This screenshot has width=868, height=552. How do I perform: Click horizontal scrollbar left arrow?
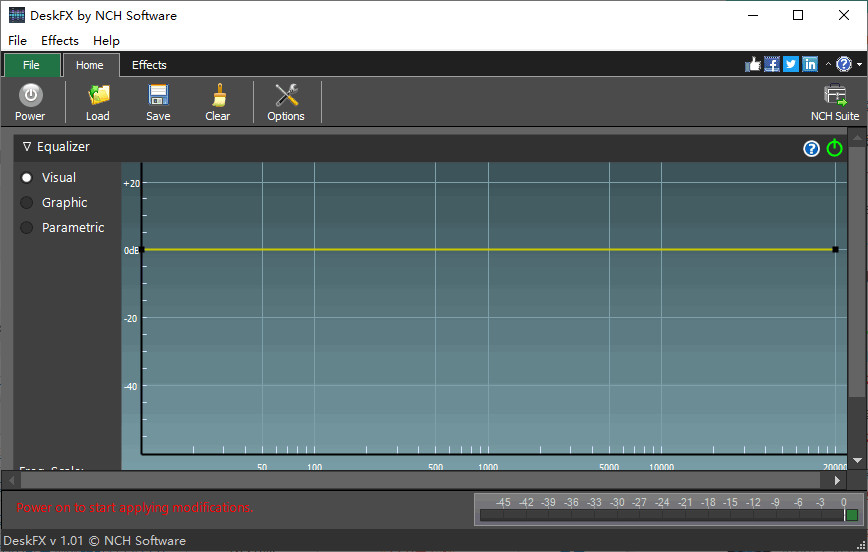point(11,480)
